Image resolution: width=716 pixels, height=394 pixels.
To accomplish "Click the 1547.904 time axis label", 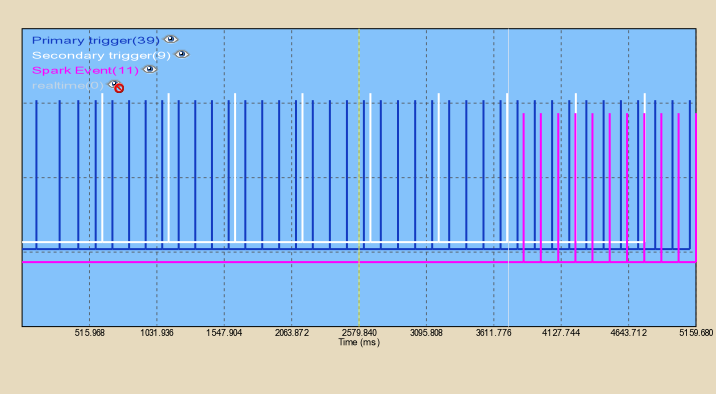I will pos(224,333).
